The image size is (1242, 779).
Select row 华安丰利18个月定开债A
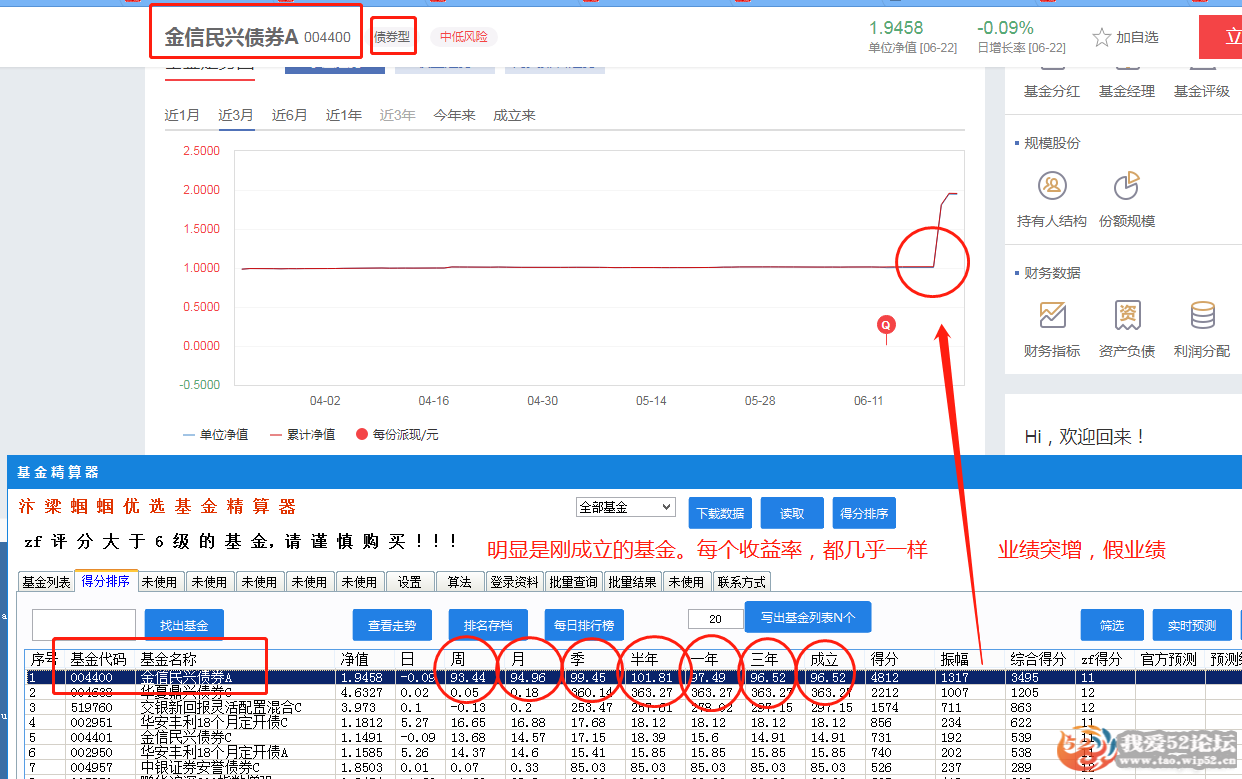pyautogui.click(x=634, y=751)
